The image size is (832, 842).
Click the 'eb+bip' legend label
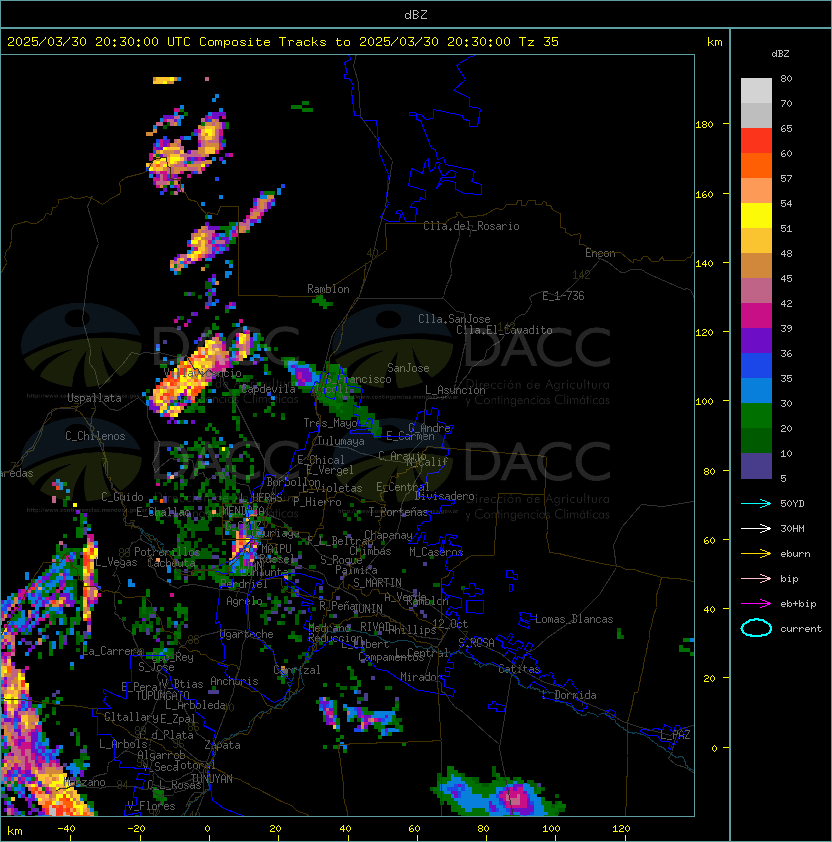[798, 604]
